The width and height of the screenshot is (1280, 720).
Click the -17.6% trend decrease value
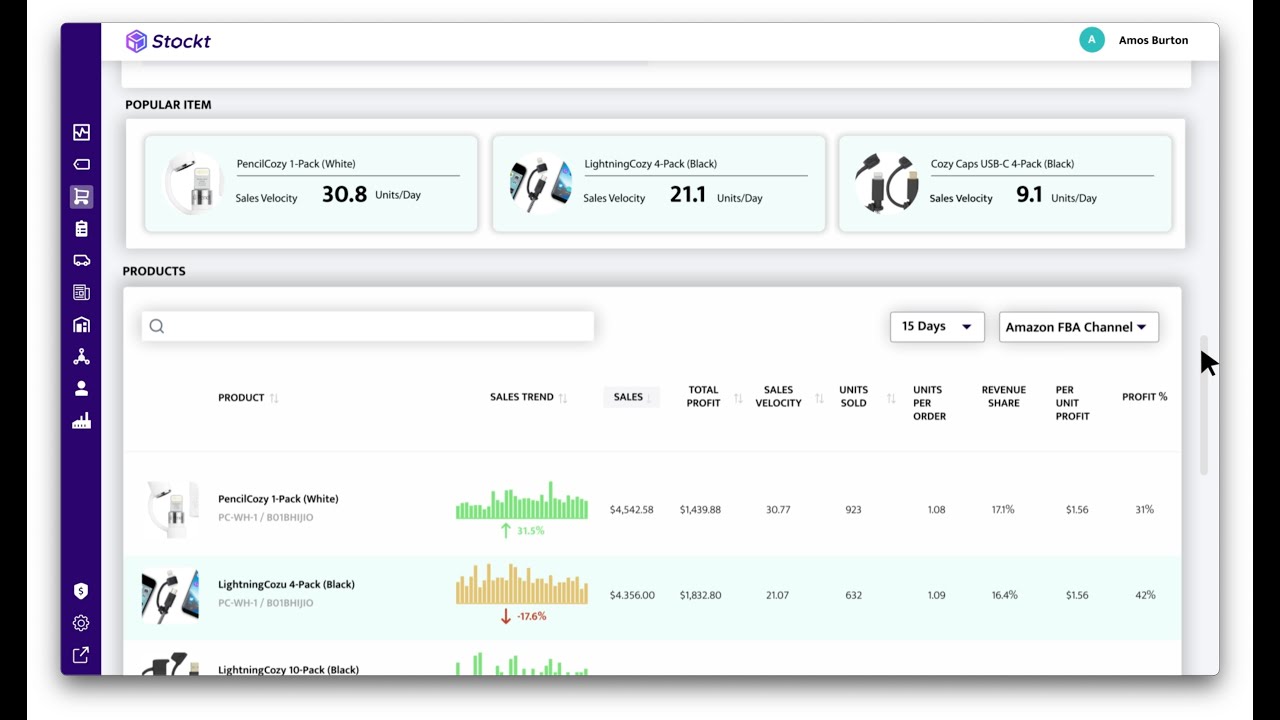pos(531,616)
